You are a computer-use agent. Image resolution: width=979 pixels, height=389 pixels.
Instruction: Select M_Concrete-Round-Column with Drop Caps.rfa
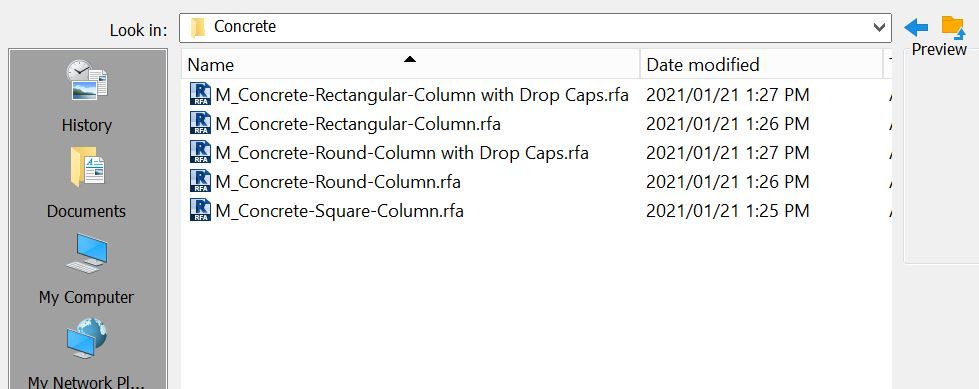[402, 152]
